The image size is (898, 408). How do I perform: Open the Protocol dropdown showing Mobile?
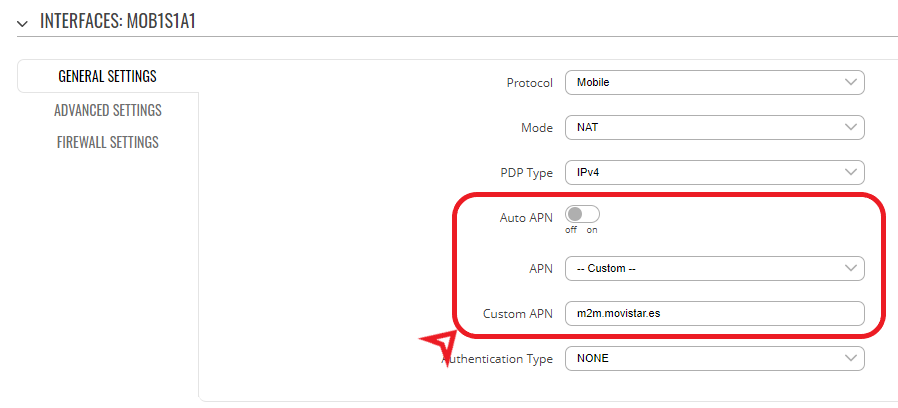pyautogui.click(x=713, y=82)
